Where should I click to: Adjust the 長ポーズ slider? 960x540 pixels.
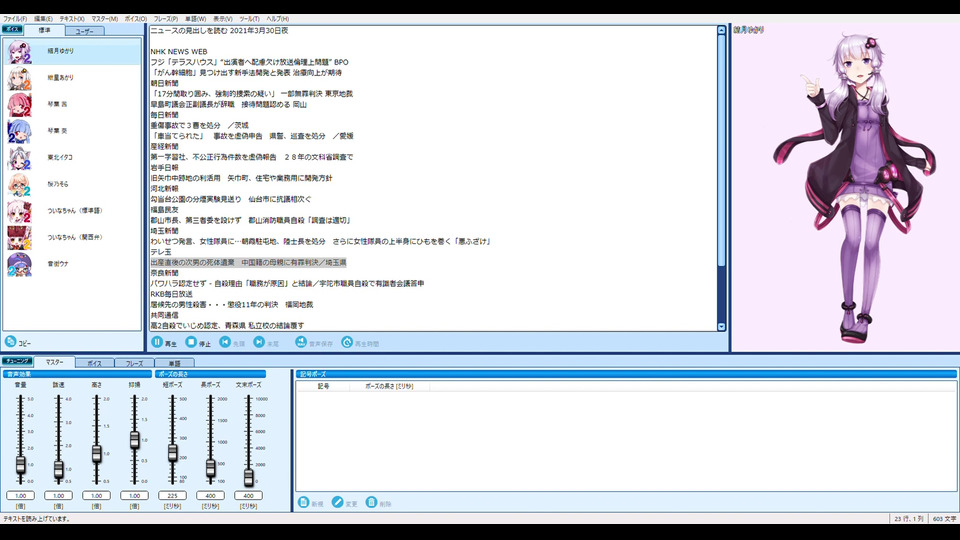coord(211,468)
